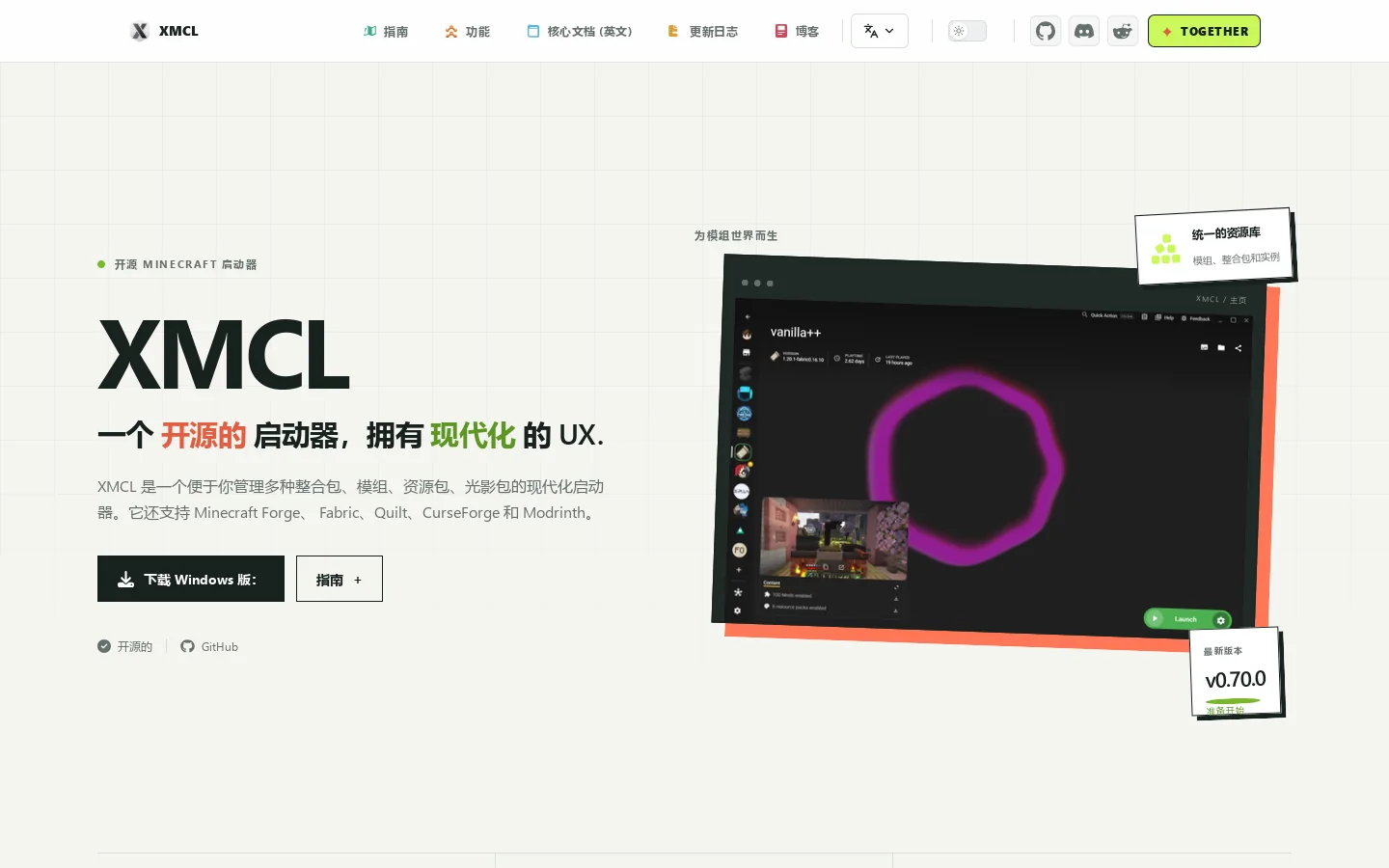Image resolution: width=1389 pixels, height=868 pixels.
Task: Click the document icon beside 核心文档
Action: [x=533, y=31]
